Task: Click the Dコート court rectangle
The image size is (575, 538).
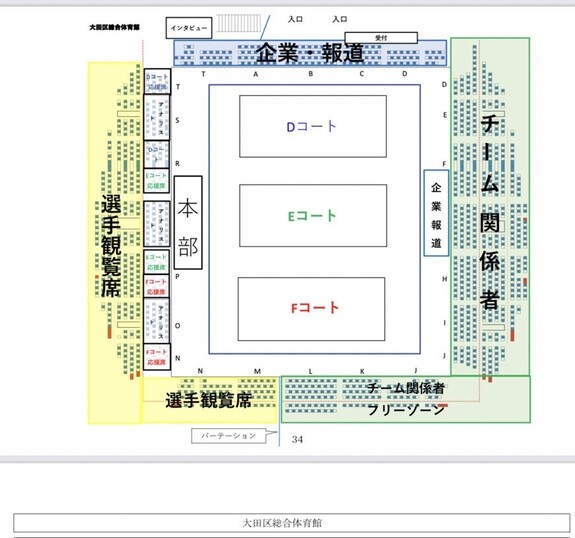Action: [x=313, y=127]
